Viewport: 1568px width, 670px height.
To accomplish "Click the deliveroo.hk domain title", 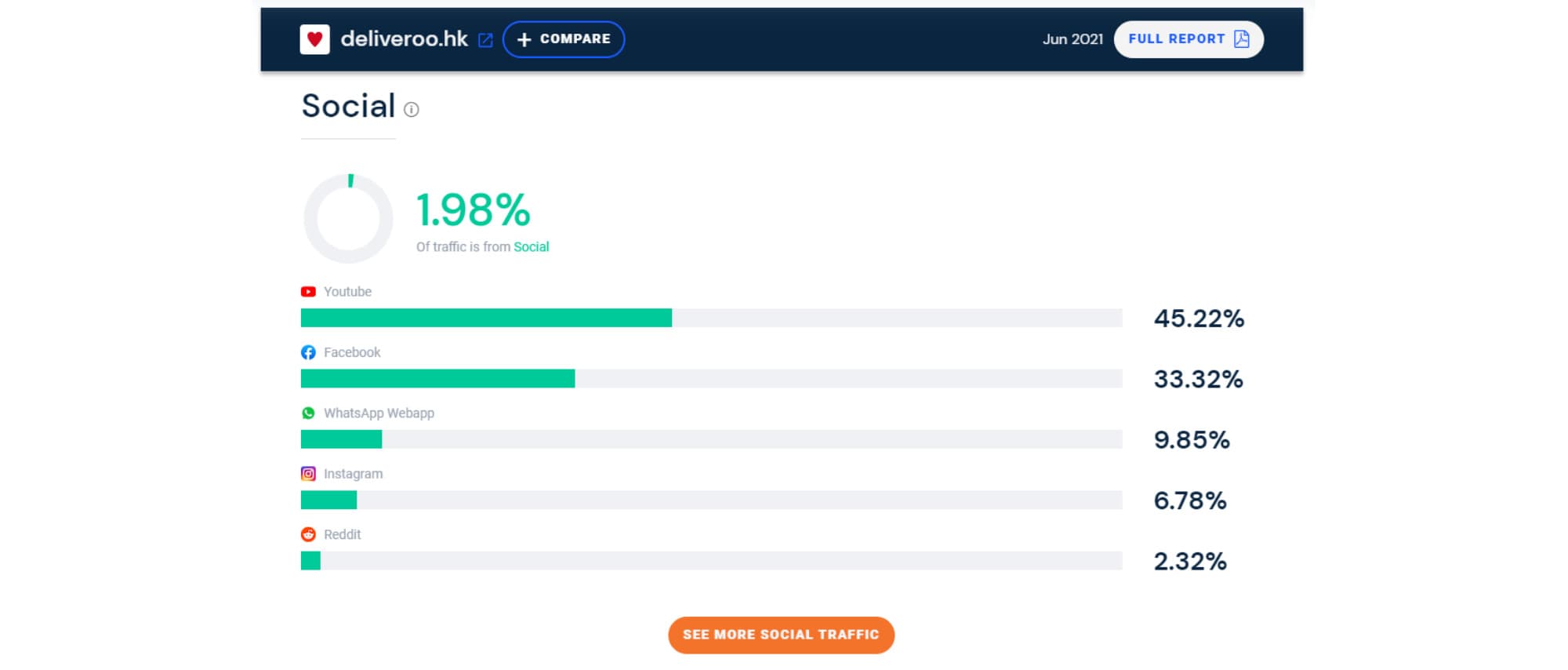I will (x=404, y=39).
